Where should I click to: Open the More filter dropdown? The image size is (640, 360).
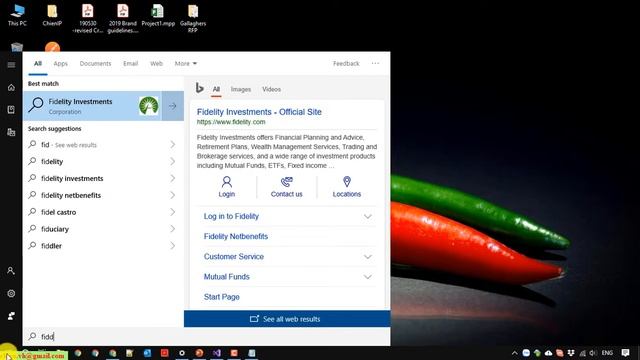pyautogui.click(x=186, y=63)
